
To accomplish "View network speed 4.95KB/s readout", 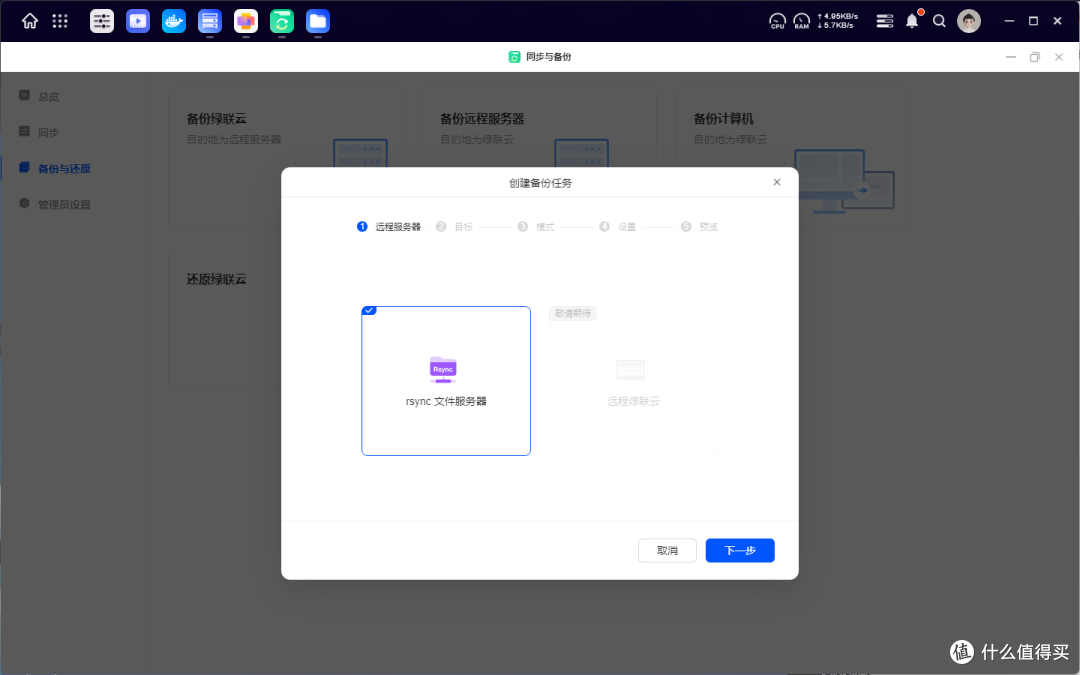I will 838,17.
